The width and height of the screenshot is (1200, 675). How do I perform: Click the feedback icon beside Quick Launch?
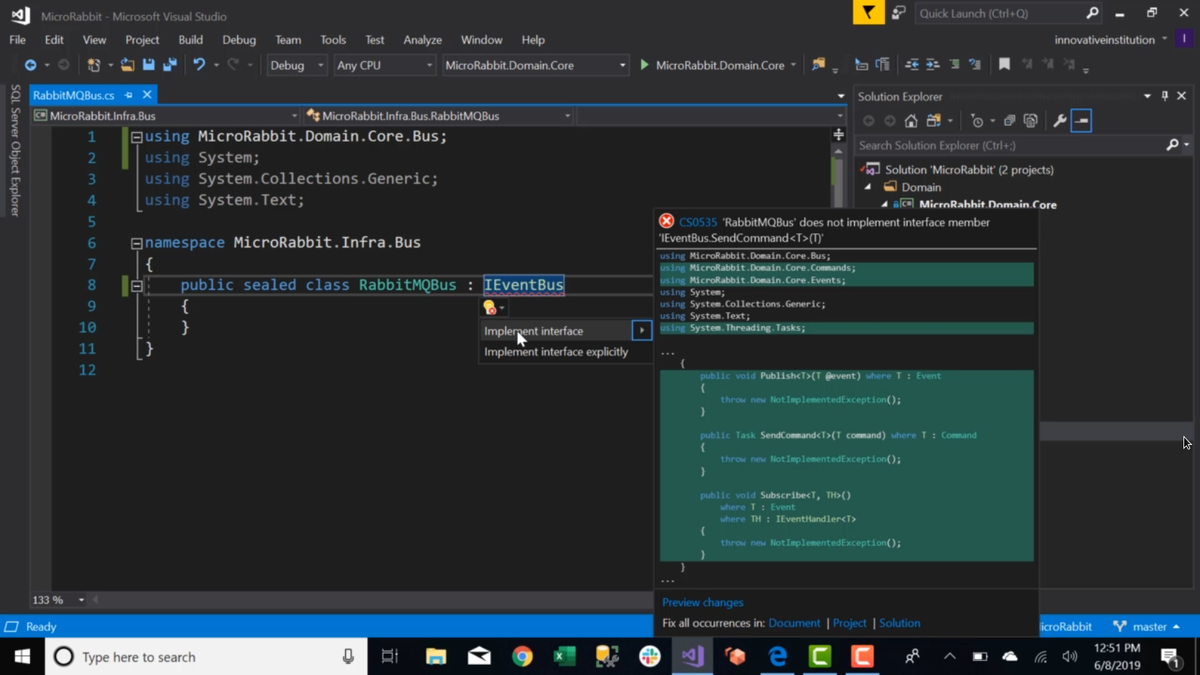coord(898,13)
